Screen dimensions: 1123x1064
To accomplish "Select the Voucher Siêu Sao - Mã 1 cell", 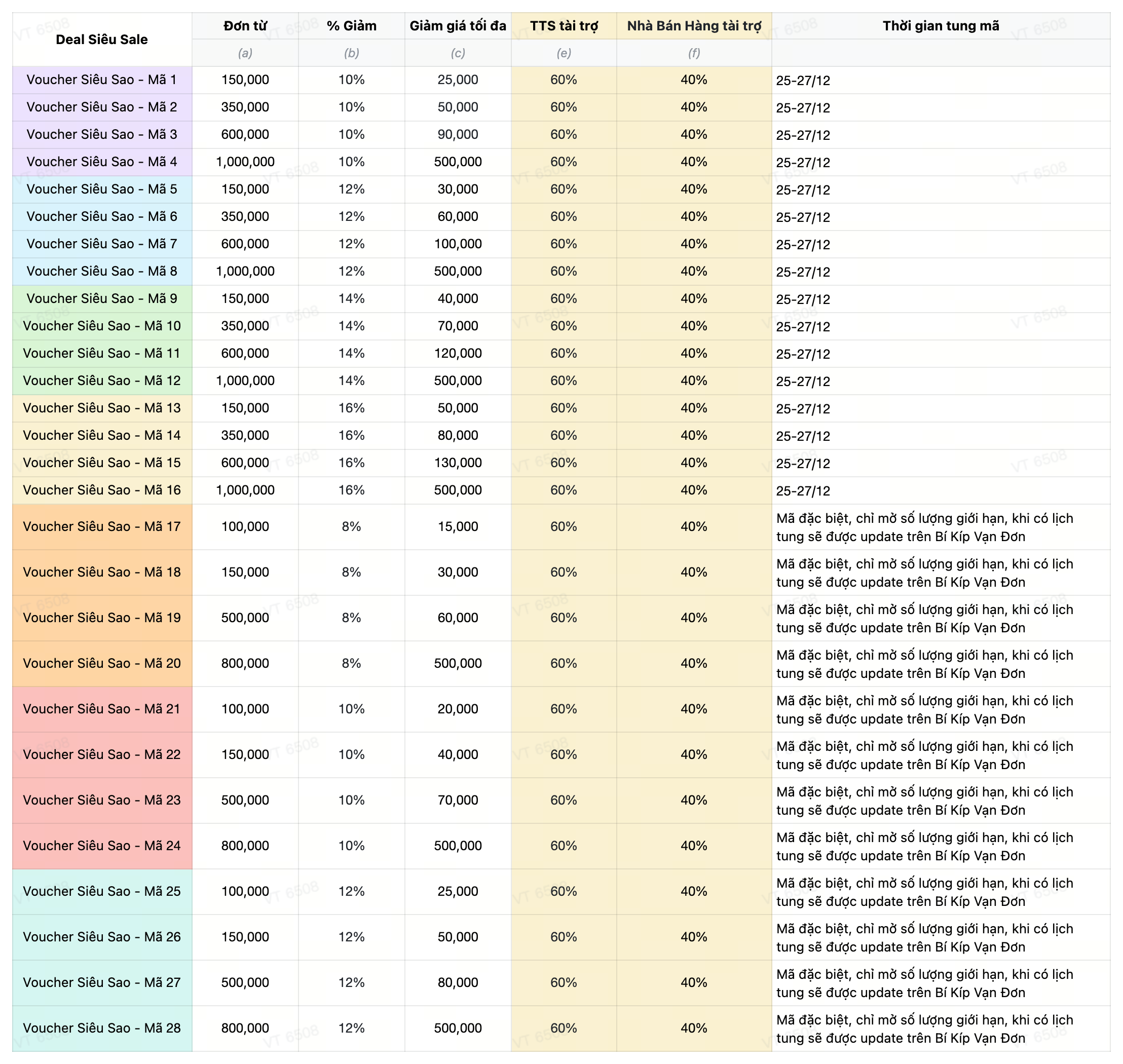I will (101, 80).
